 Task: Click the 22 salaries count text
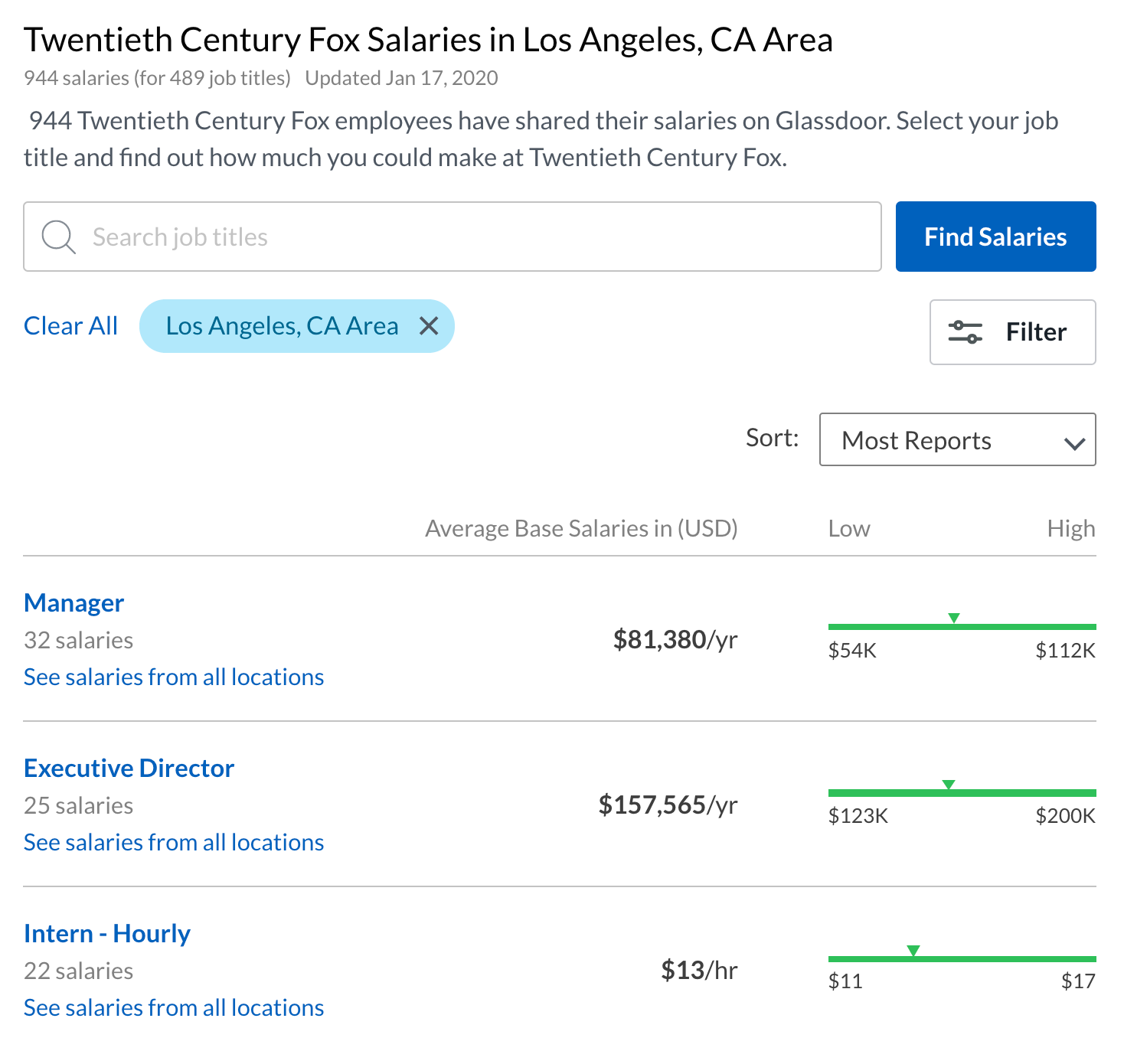79,971
